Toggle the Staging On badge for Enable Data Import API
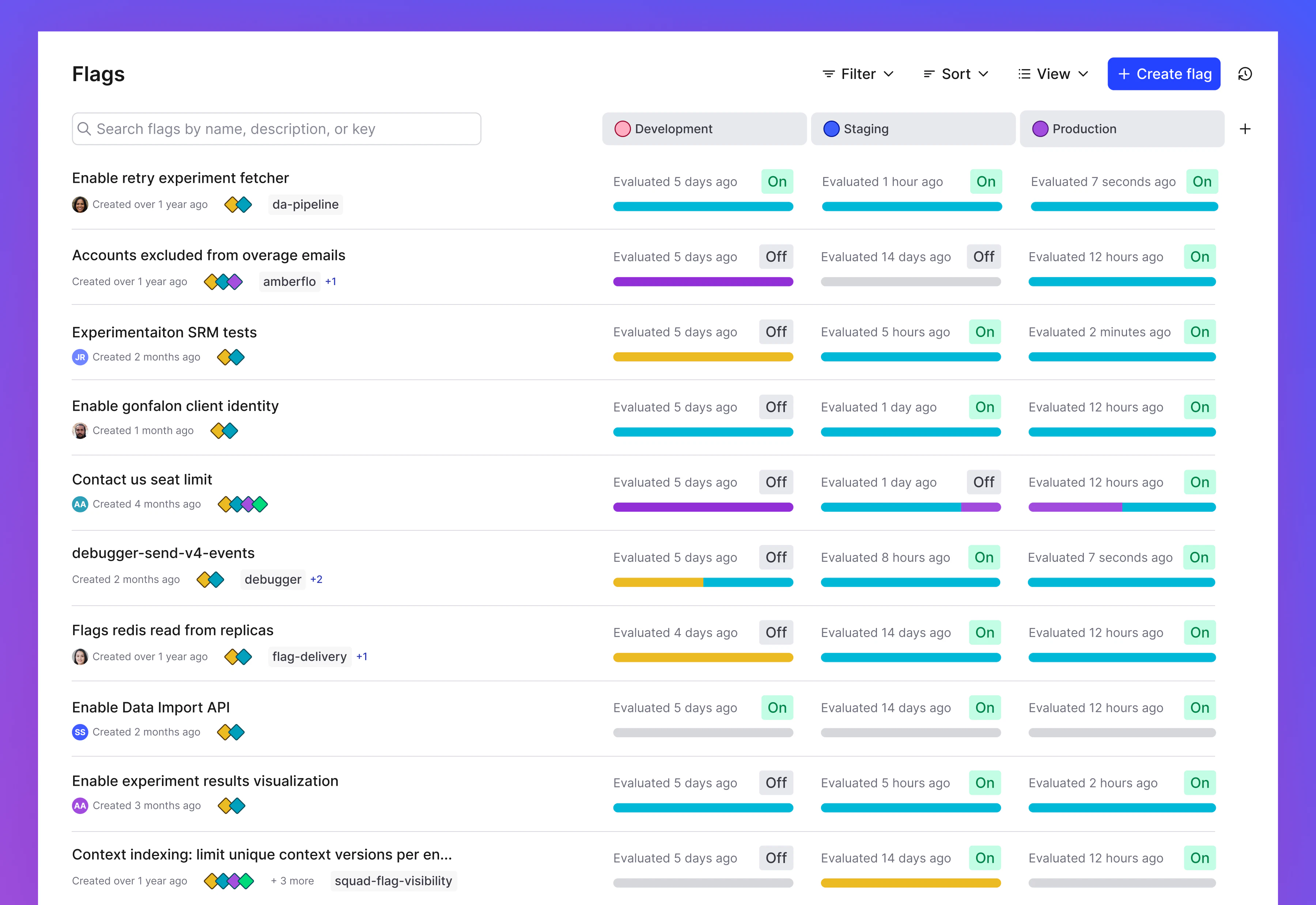This screenshot has height=905, width=1316. 985,707
